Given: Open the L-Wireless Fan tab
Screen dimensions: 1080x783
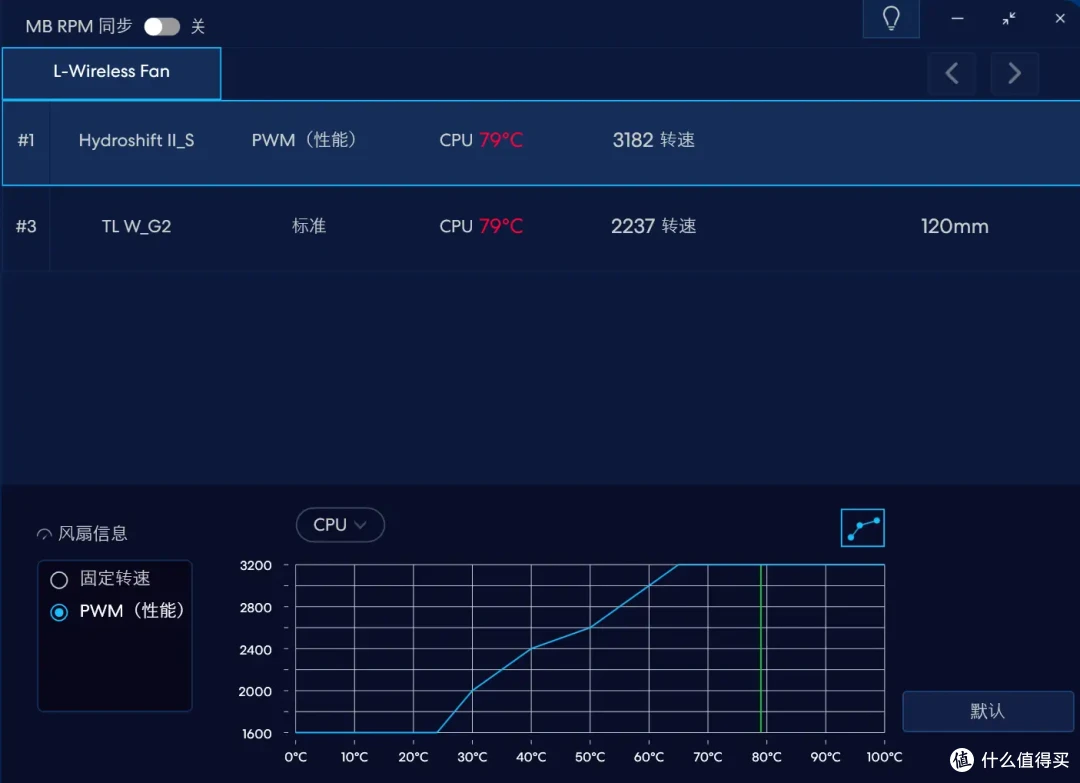Looking at the screenshot, I should 112,73.
